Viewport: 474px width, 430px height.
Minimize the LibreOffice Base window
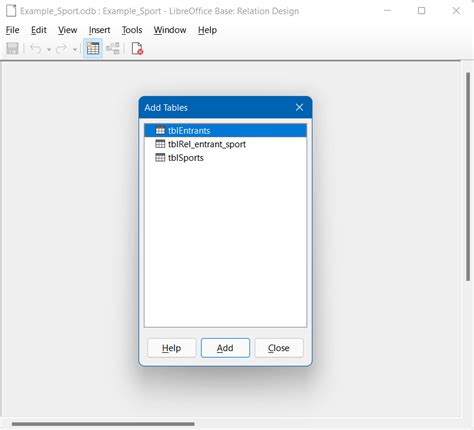point(387,11)
